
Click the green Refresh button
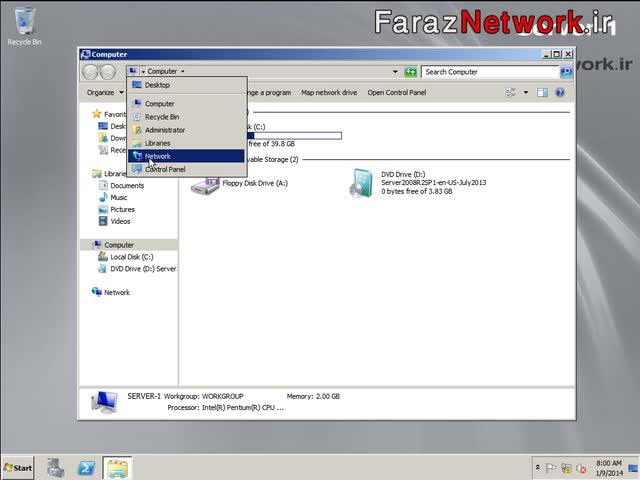pos(410,72)
